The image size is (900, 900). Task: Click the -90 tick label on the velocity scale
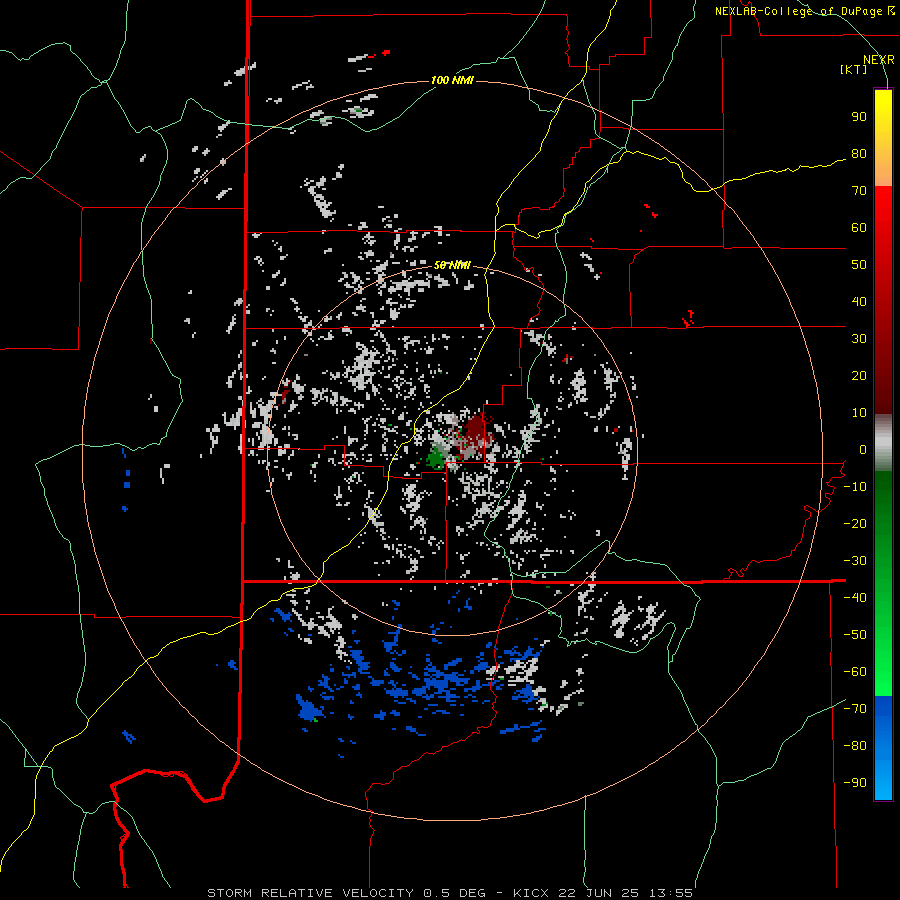855,783
